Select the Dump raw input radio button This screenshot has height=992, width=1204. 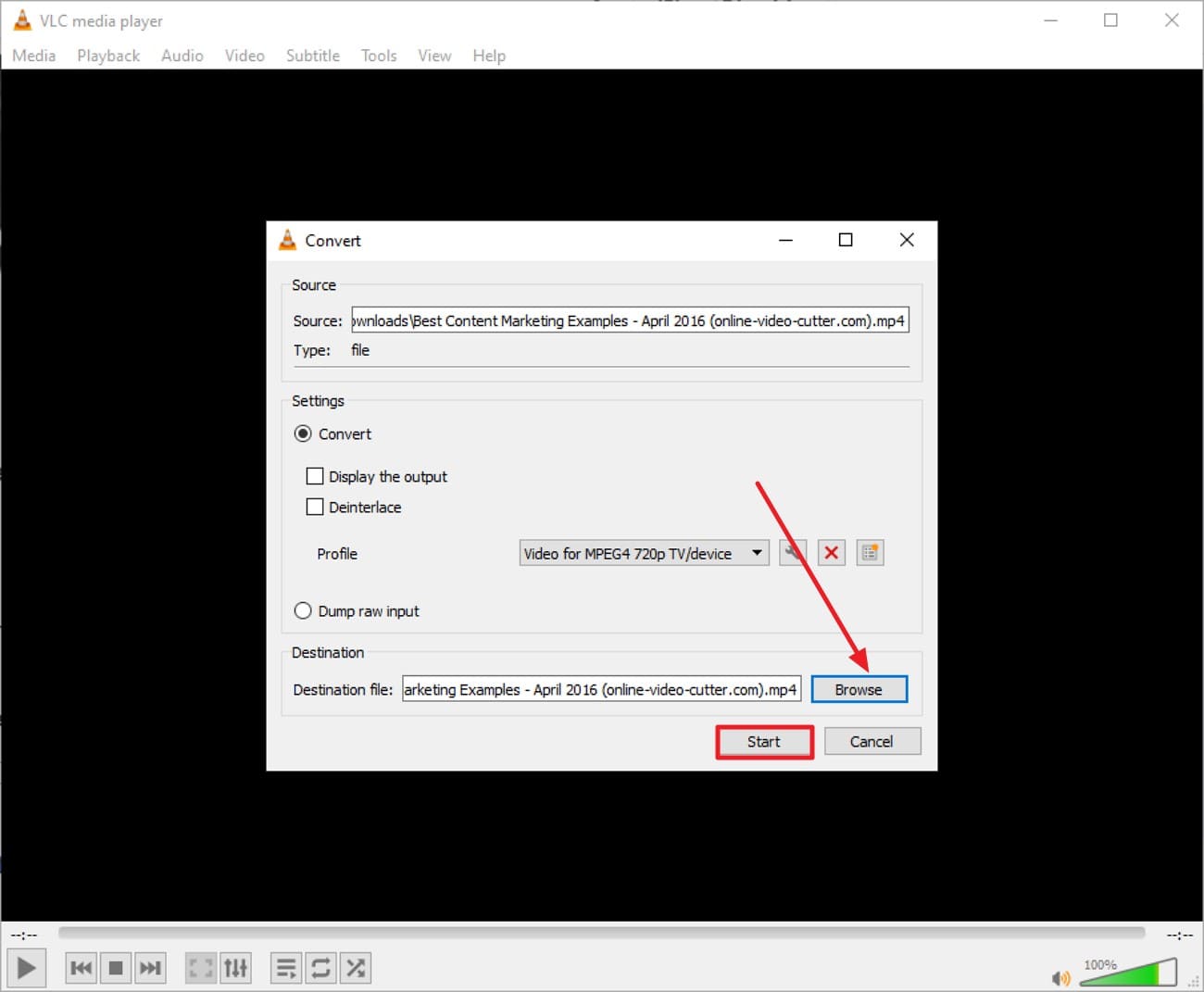click(x=303, y=610)
